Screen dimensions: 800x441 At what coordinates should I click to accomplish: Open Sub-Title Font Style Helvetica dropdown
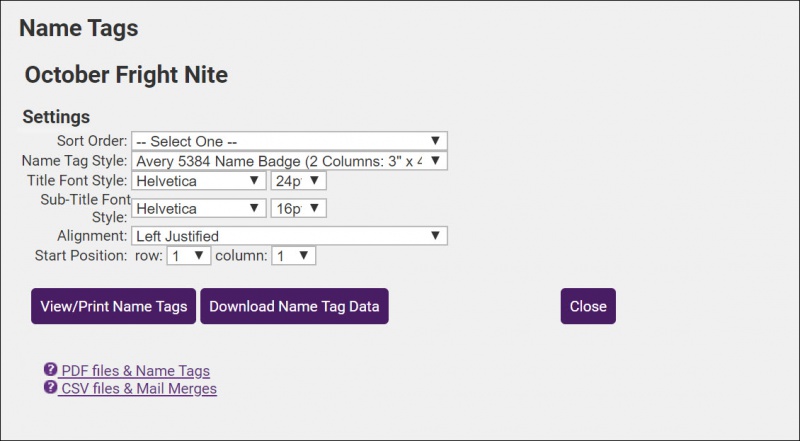198,208
